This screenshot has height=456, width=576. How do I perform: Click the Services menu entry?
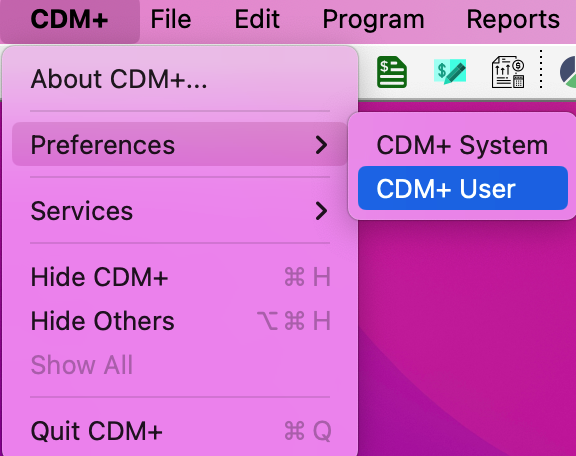[180, 211]
